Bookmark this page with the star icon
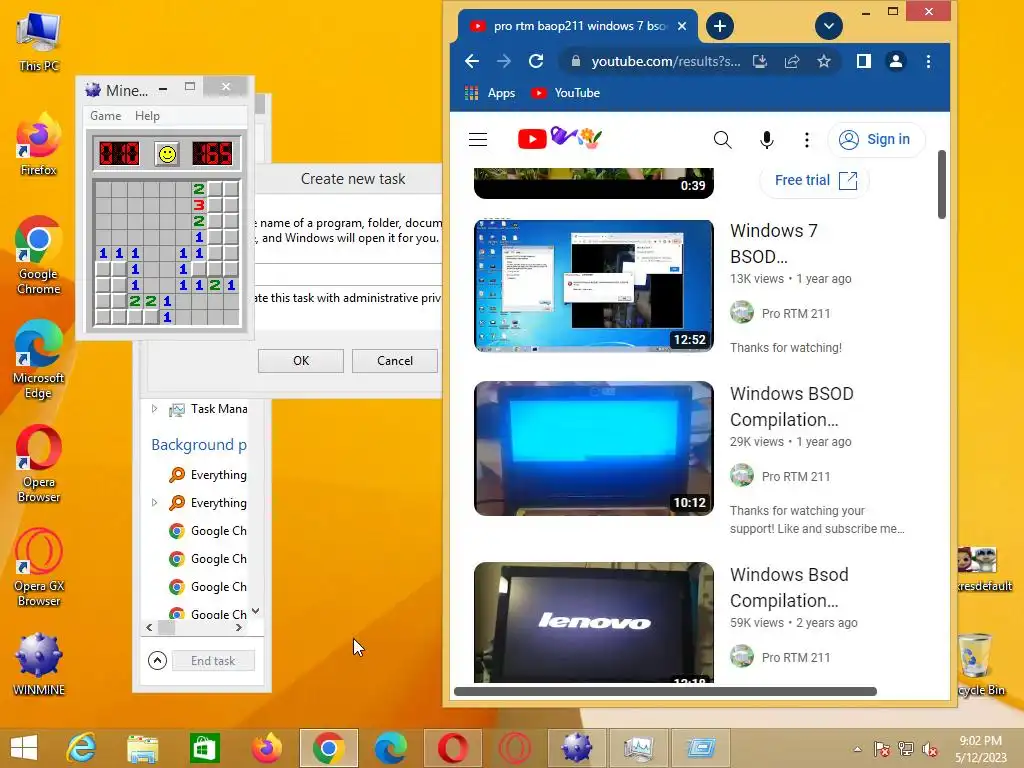 pos(824,61)
